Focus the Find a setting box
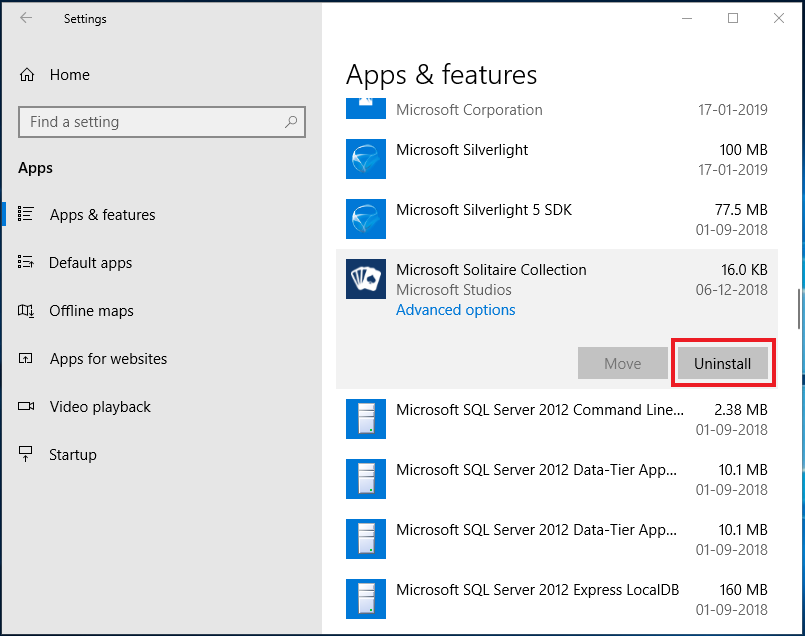Image resolution: width=805 pixels, height=636 pixels. pyautogui.click(x=162, y=122)
